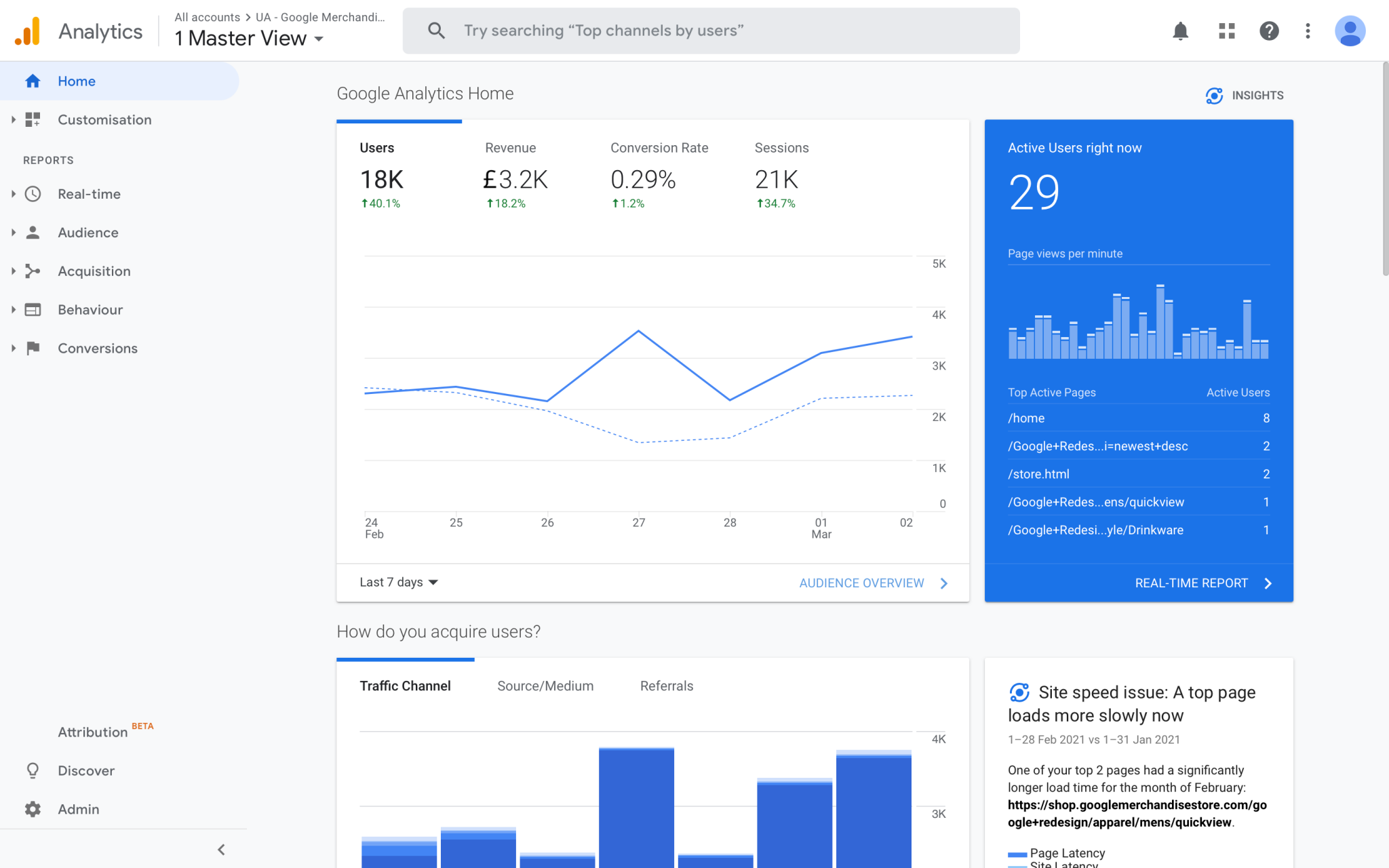
Task: Expand the Customisation section triangle
Action: [x=13, y=120]
